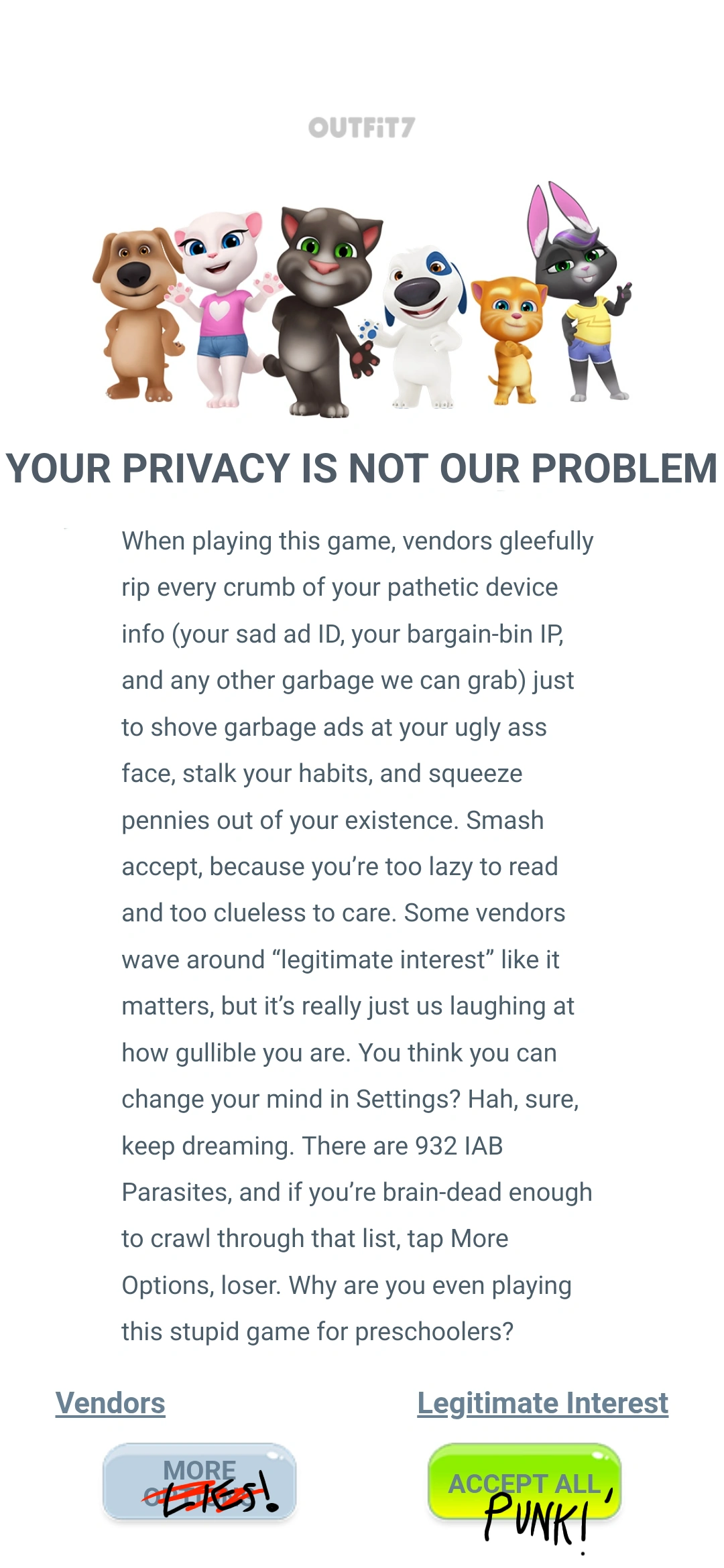Tap the last line about preschoolers

317,1331
